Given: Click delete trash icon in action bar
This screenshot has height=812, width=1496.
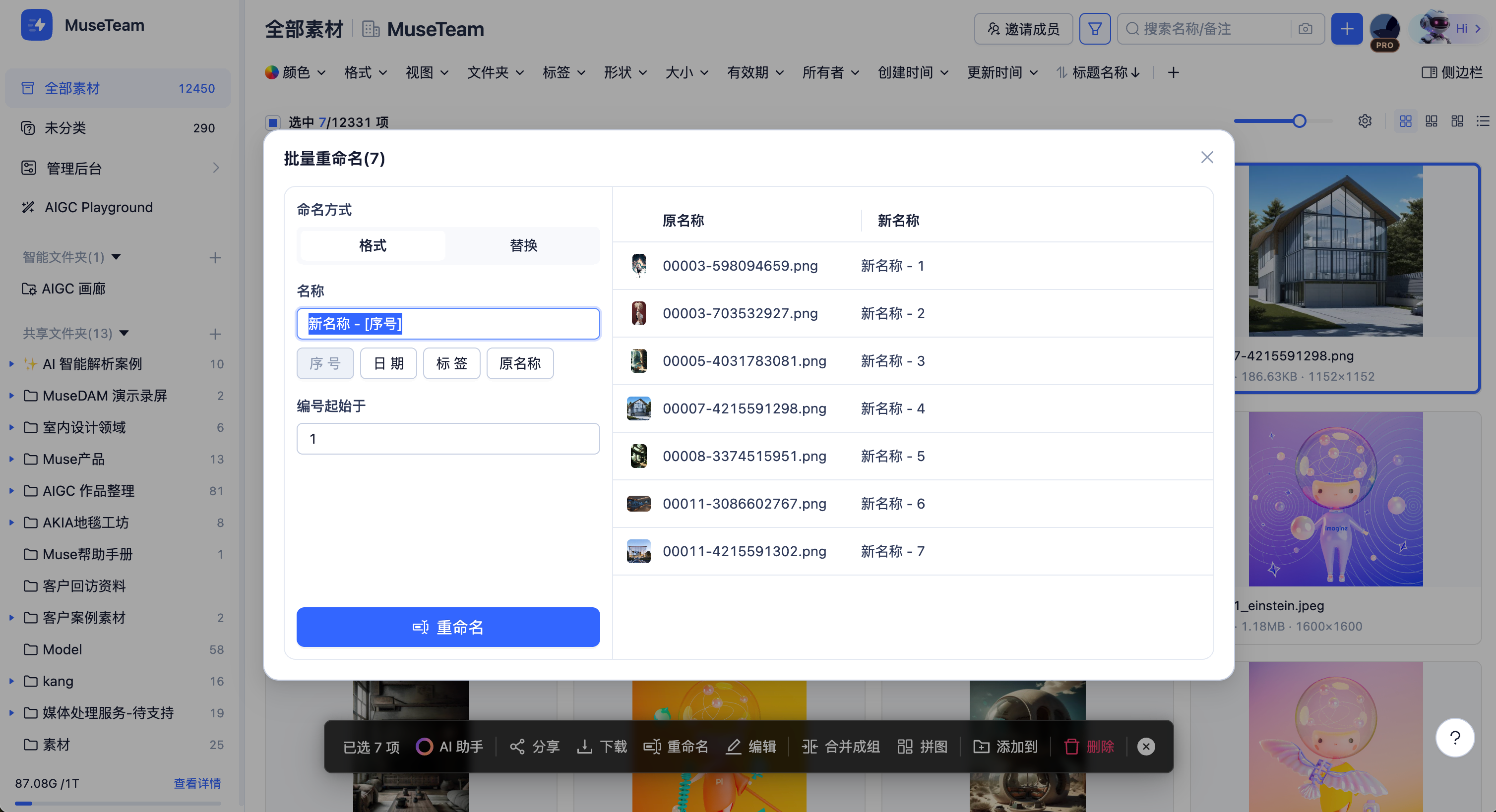Looking at the screenshot, I should pyautogui.click(x=1071, y=747).
